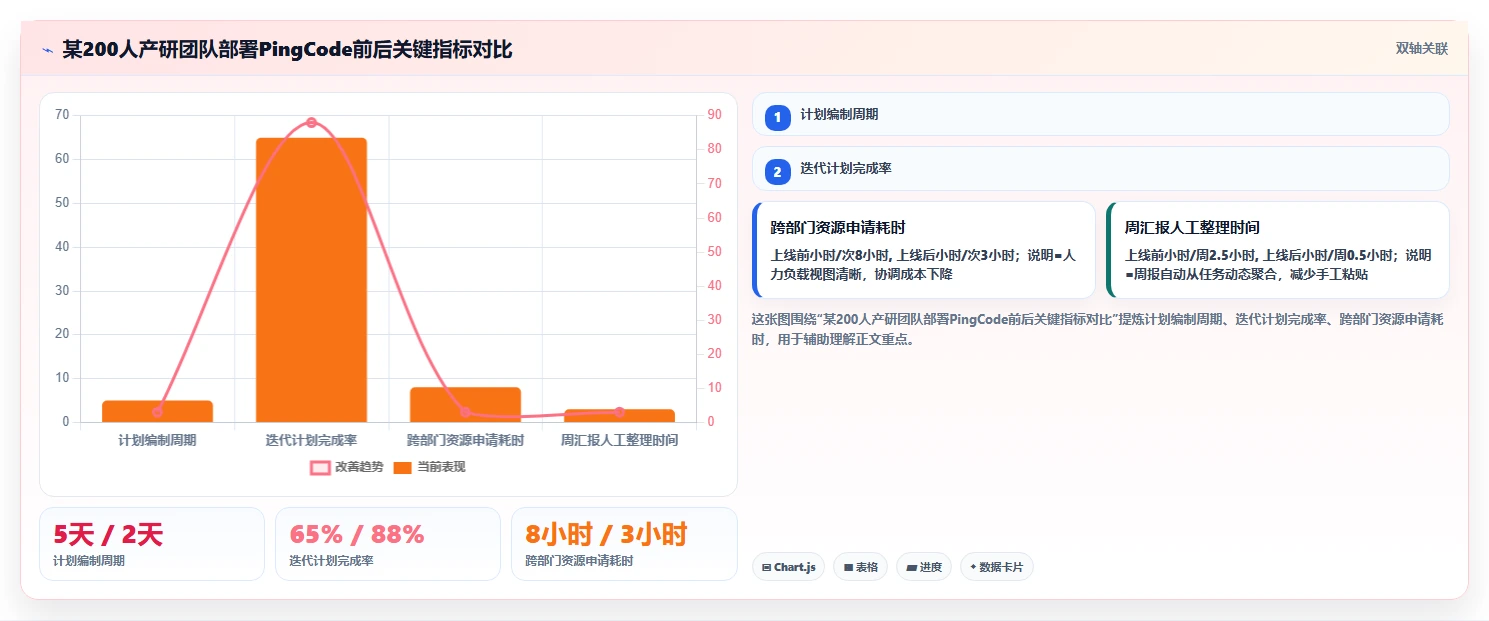This screenshot has height=621, width=1489.
Task: Click the lightning icon beside the title
Action: coord(47,50)
